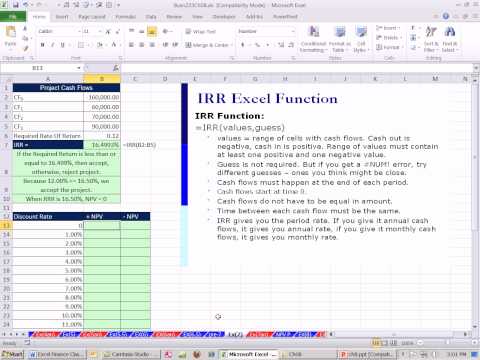Toggle Align Text Left

click(x=132, y=45)
